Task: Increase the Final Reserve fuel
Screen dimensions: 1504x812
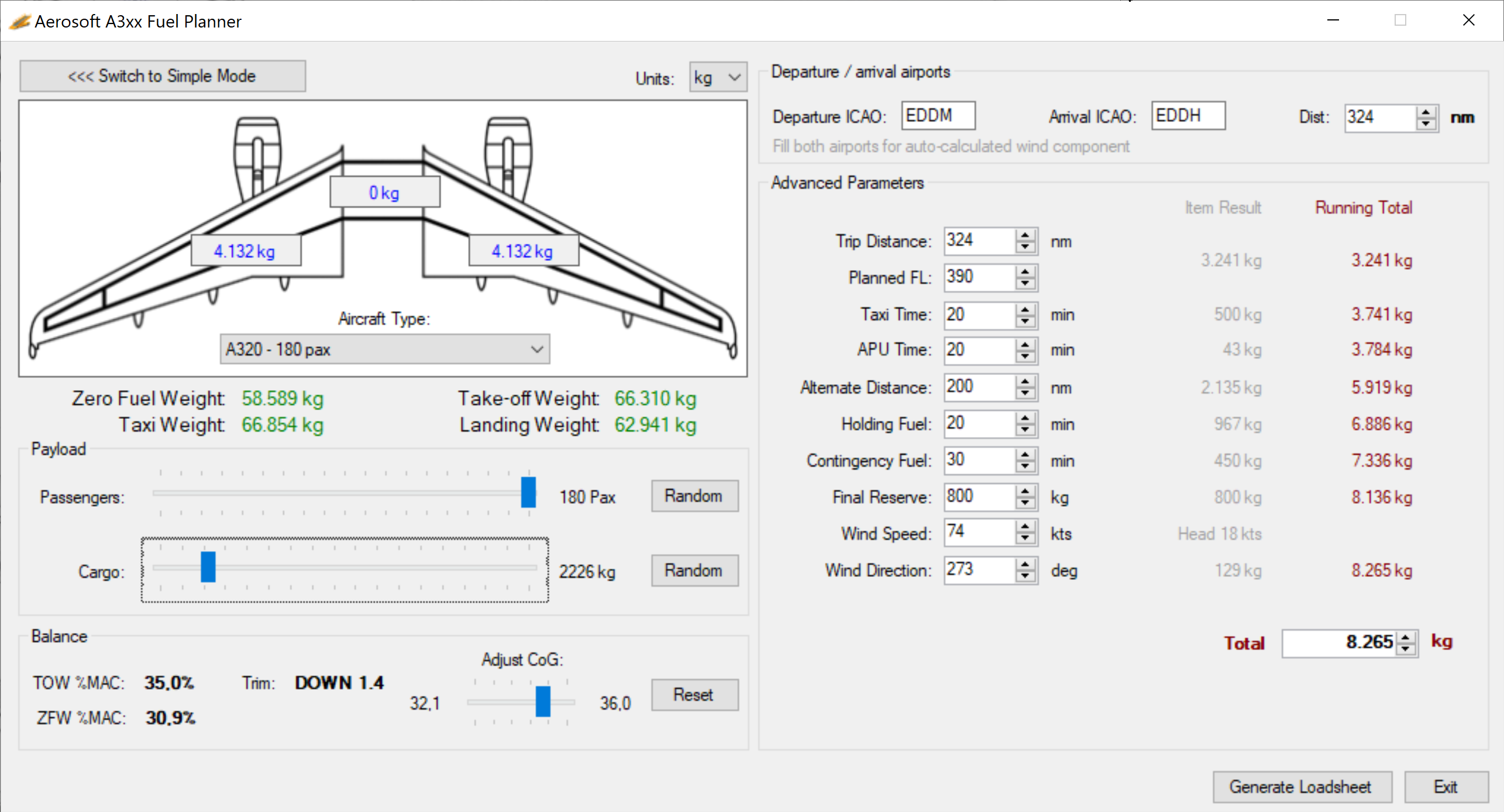Action: [1025, 492]
